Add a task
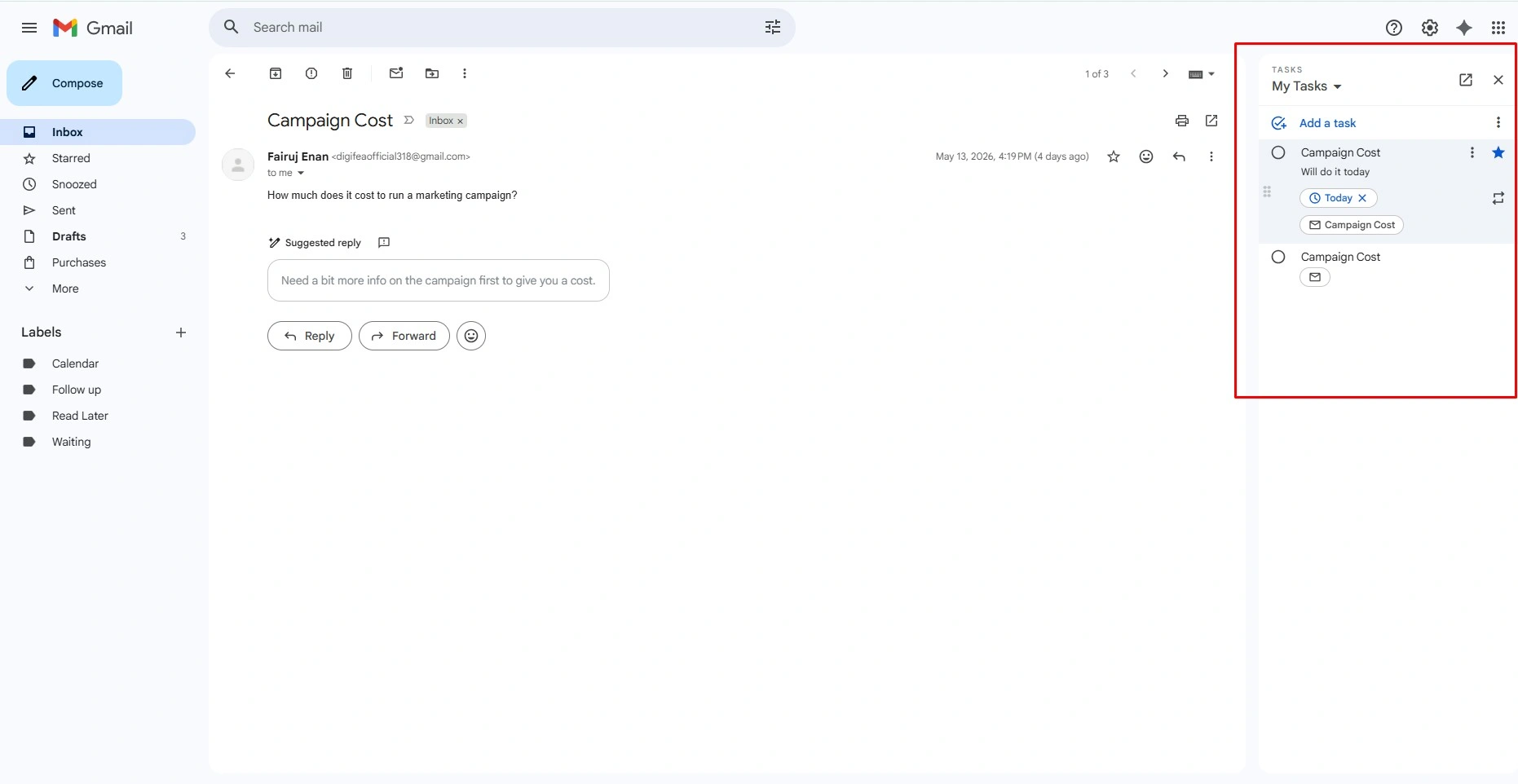 [x=1314, y=123]
